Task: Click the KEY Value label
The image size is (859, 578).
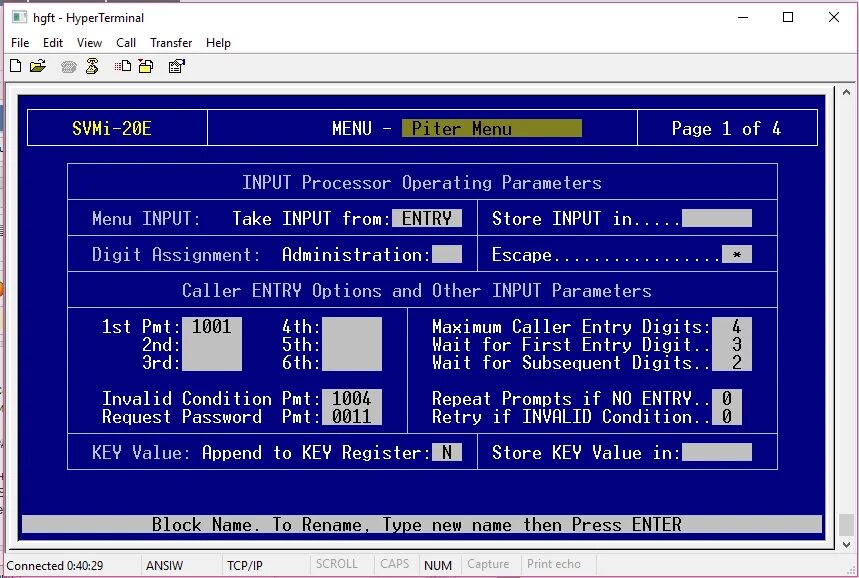Action: point(141,452)
